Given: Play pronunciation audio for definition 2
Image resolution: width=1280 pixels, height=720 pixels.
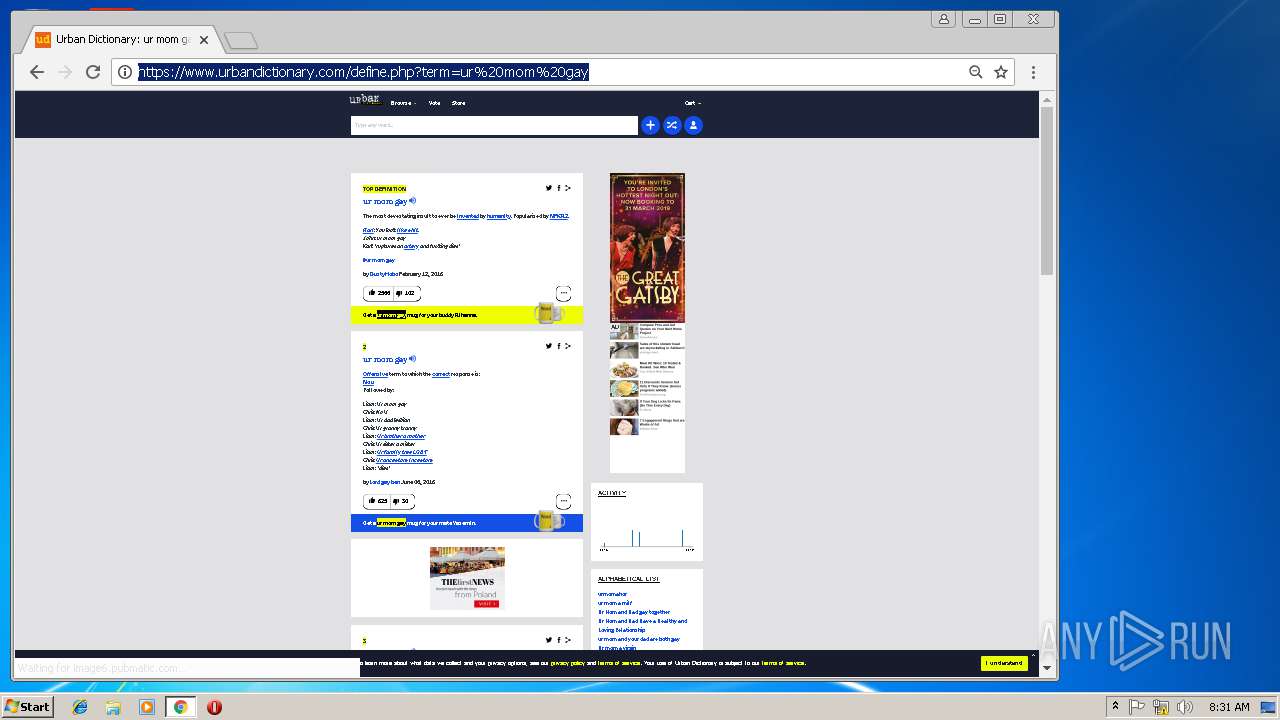Looking at the screenshot, I should [x=412, y=359].
